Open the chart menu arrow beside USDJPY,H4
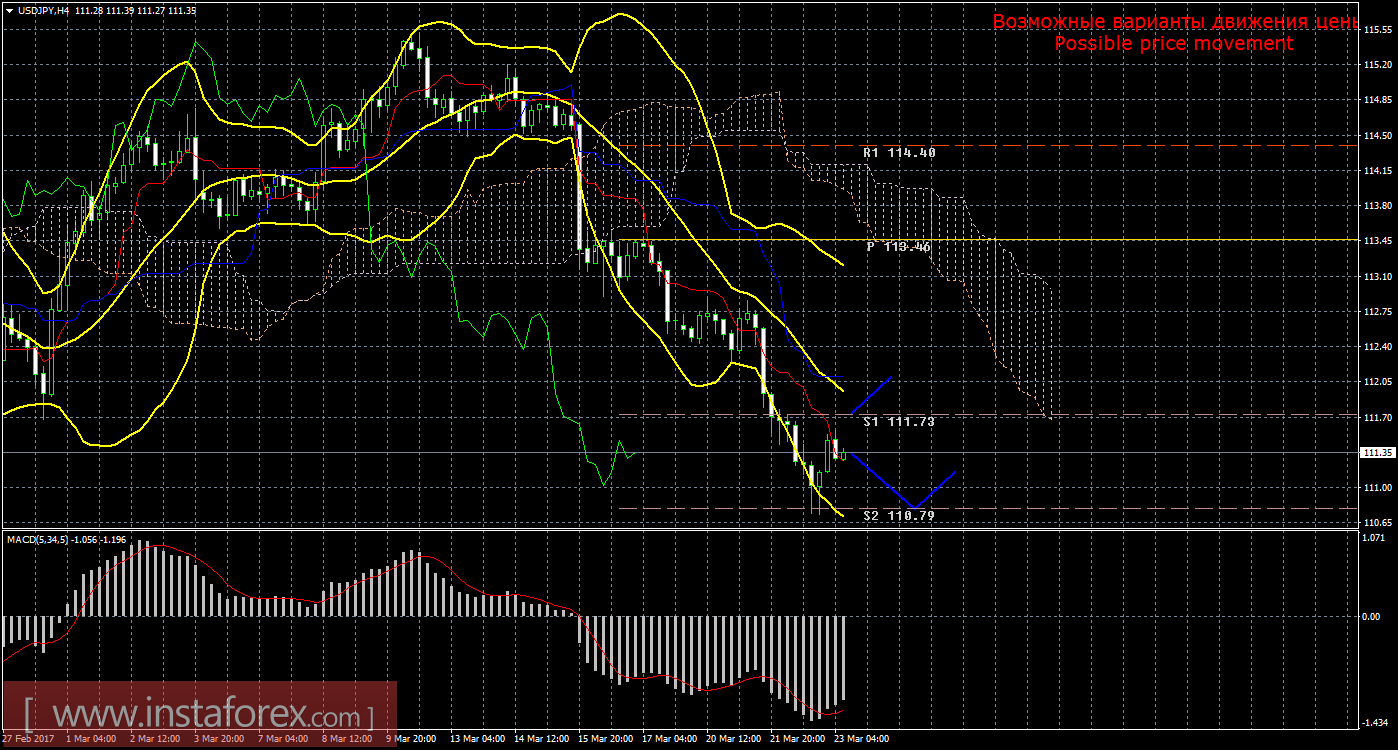The height and width of the screenshot is (750, 1398). click(x=8, y=9)
